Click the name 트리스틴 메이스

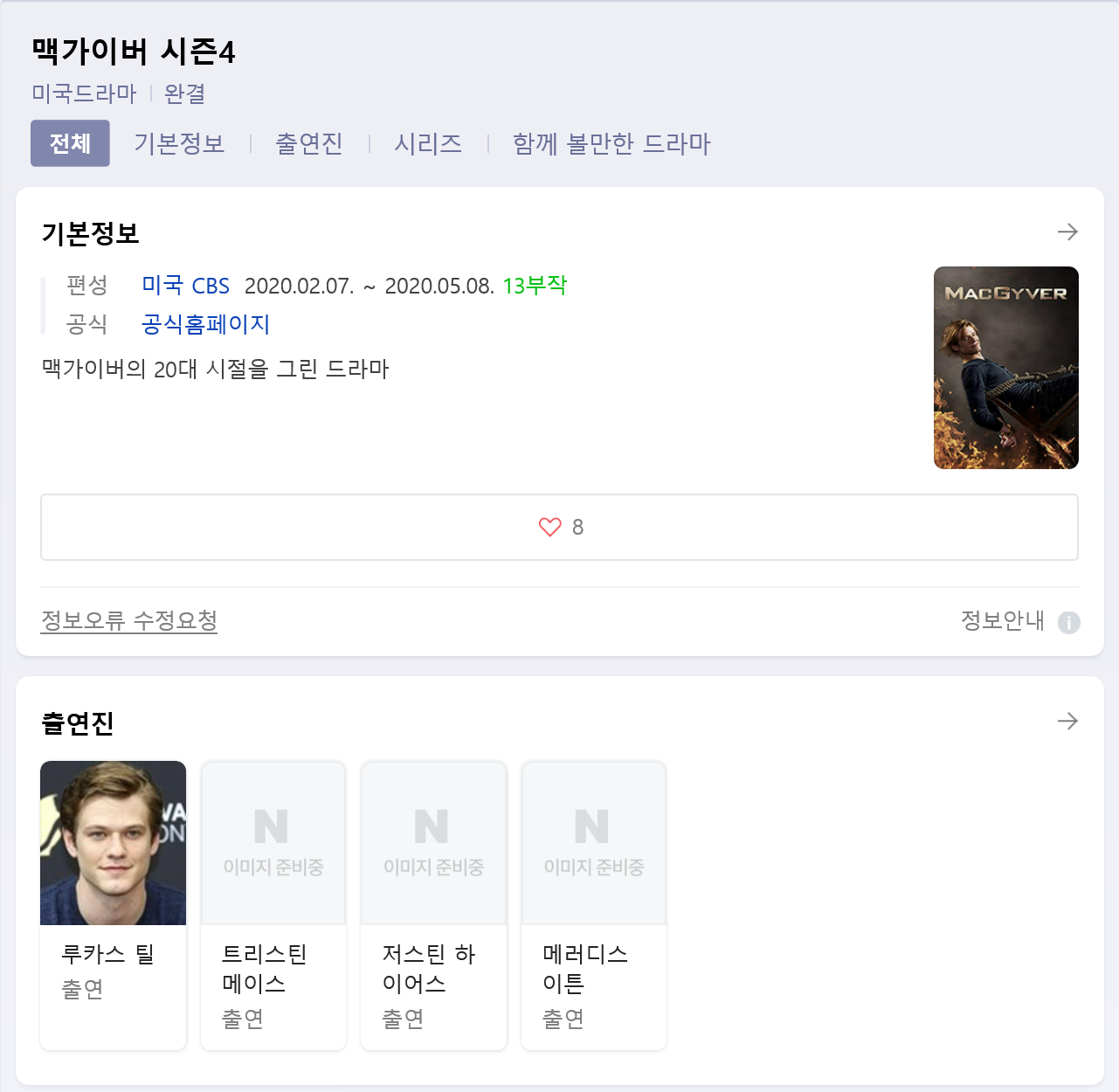(265, 969)
